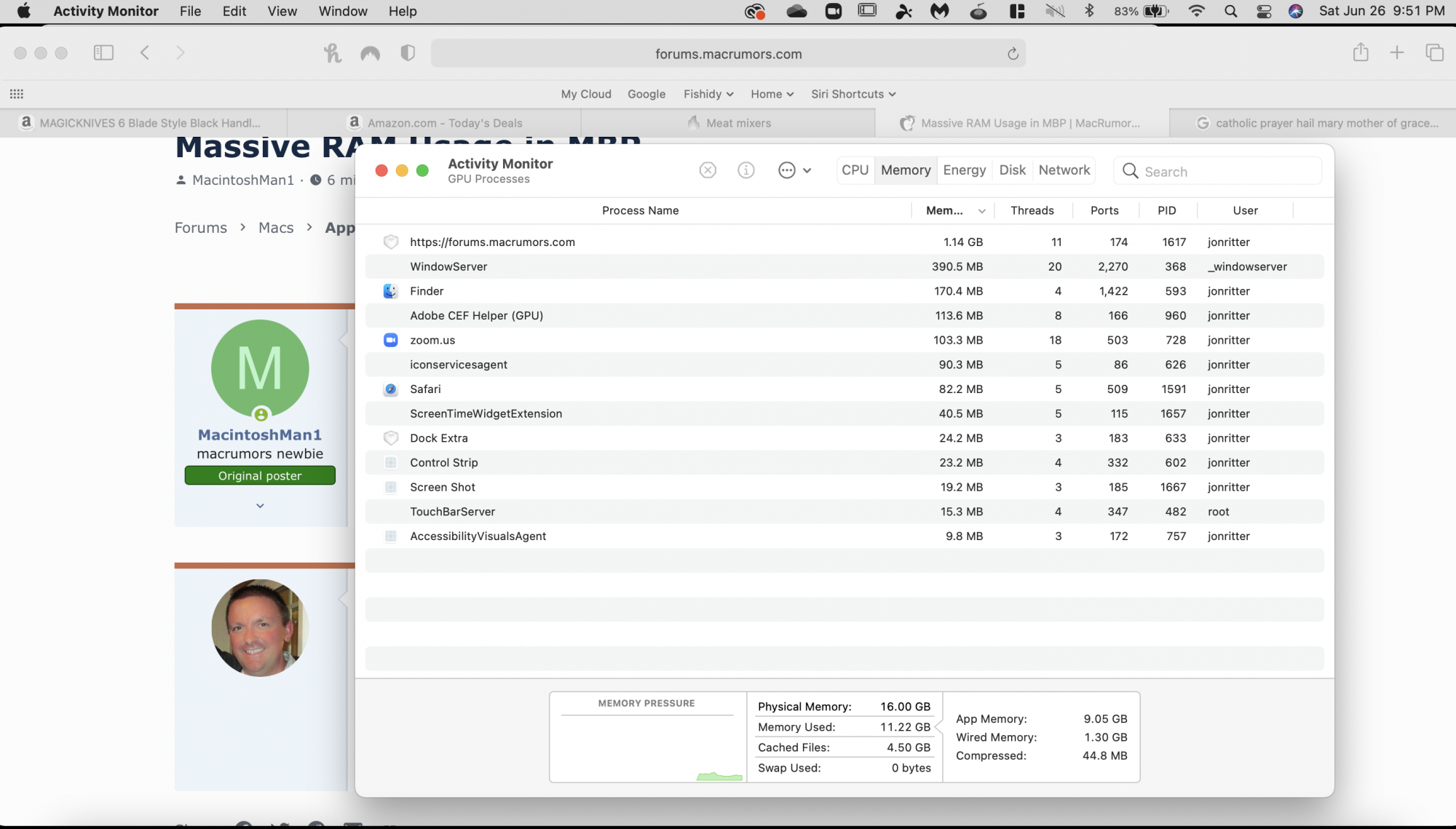Switch to Amazon.com Today's Deals tab
Viewport: 1456px width, 829px height.
pyautogui.click(x=445, y=123)
